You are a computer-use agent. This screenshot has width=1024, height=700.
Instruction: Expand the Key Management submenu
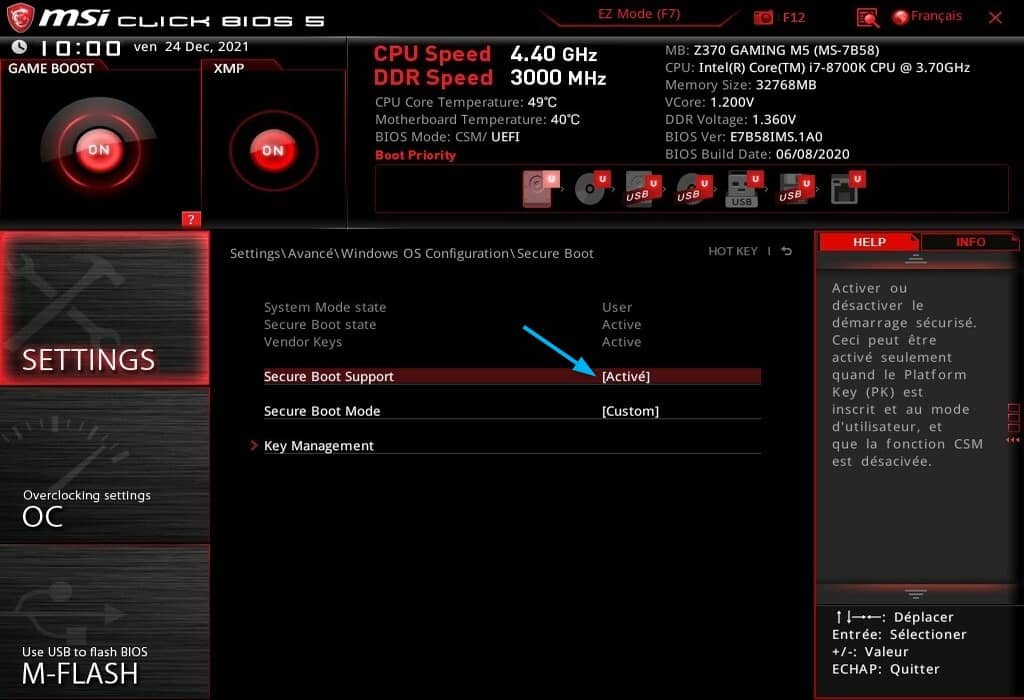[319, 446]
